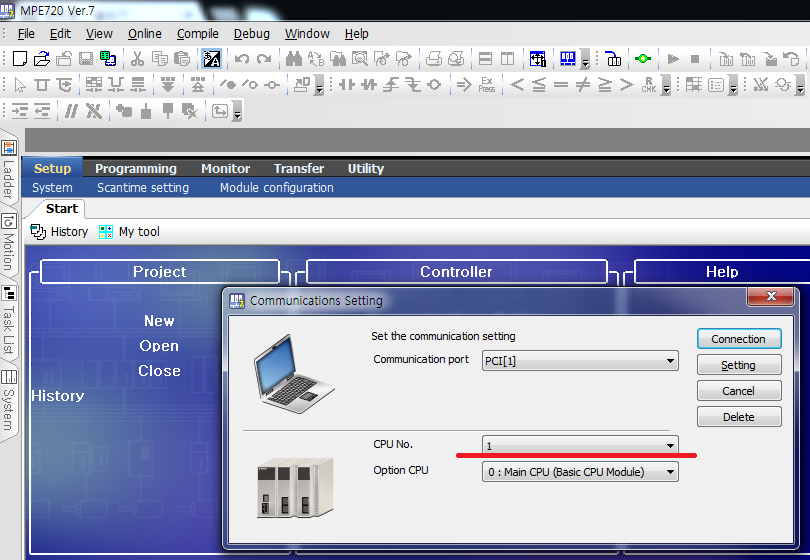
Task: Expand toolbar options after R CHK icon
Action: click(666, 85)
